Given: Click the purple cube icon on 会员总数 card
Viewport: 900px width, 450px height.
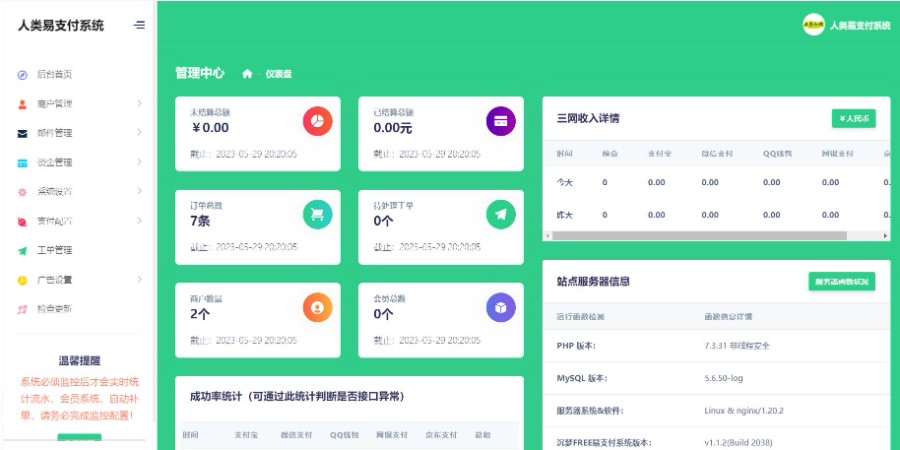Looking at the screenshot, I should pyautogui.click(x=501, y=307).
